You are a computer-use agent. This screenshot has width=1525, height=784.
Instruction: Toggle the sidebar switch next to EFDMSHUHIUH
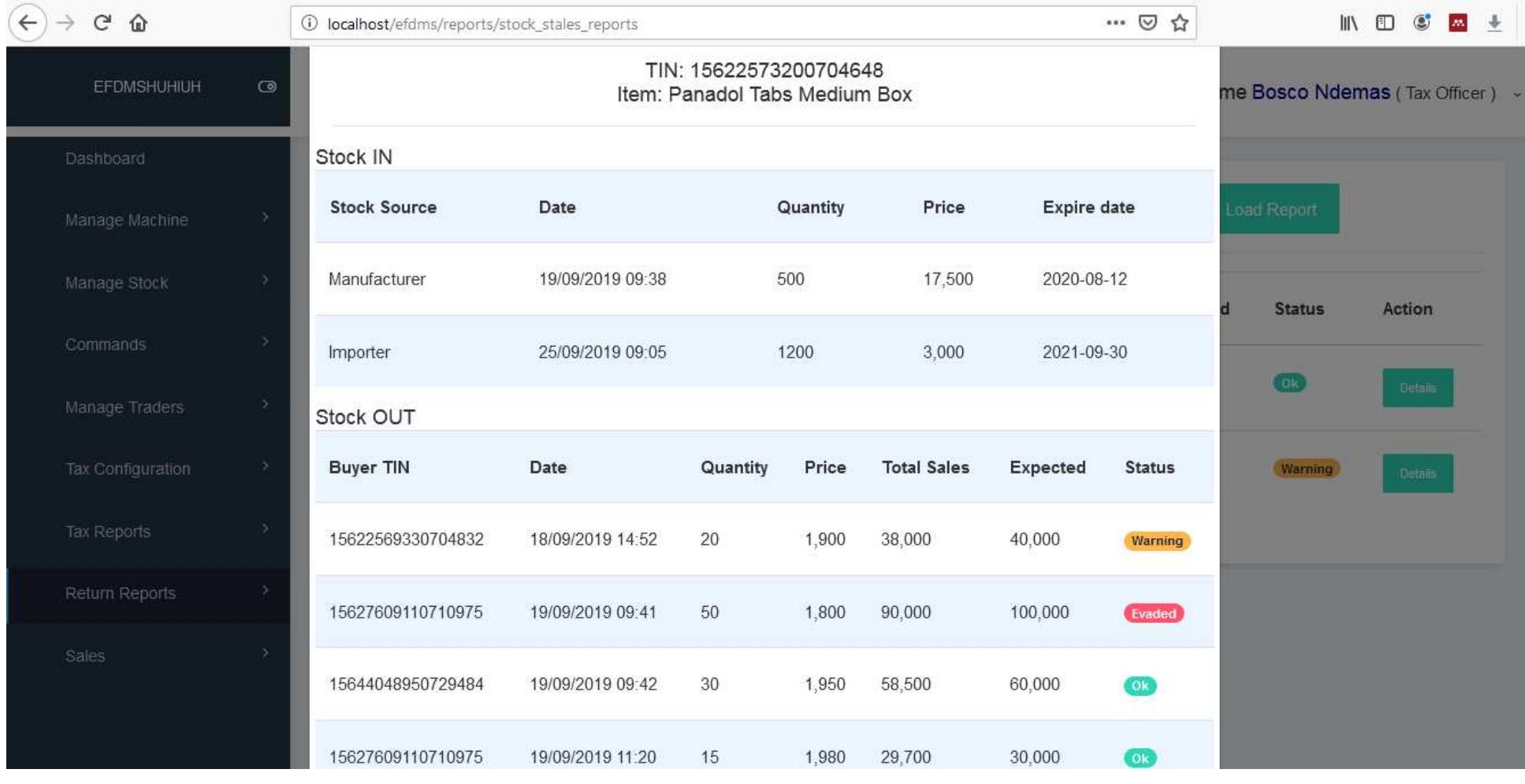pos(267,87)
